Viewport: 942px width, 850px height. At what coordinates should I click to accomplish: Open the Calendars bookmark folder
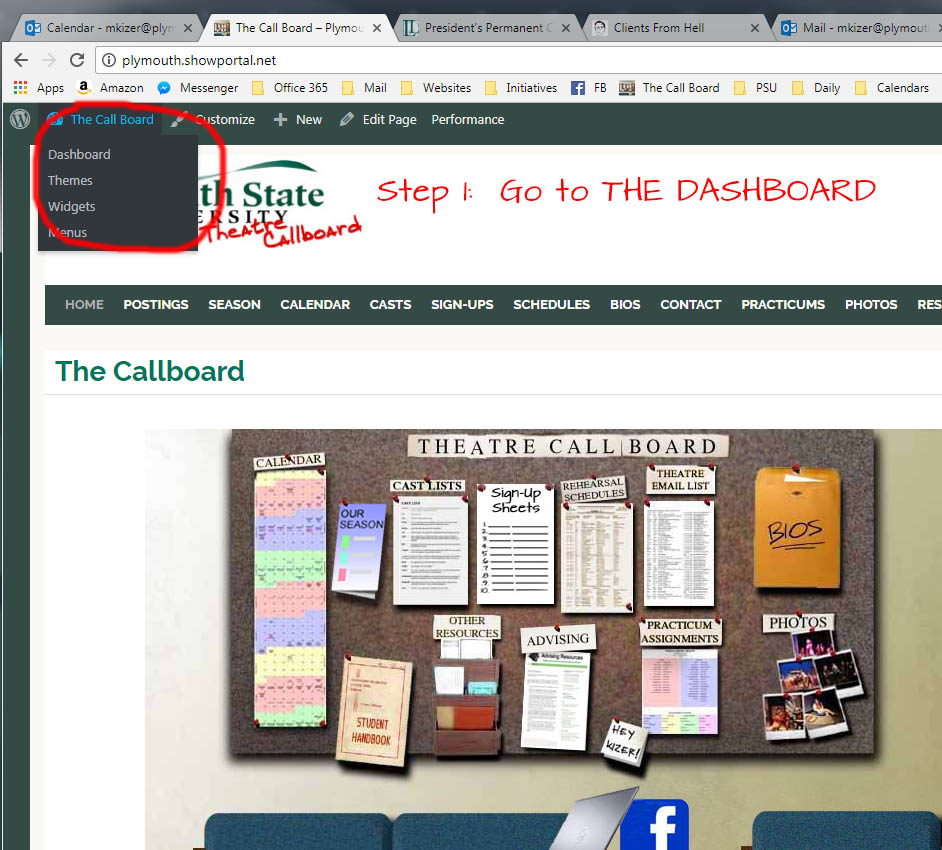point(892,88)
